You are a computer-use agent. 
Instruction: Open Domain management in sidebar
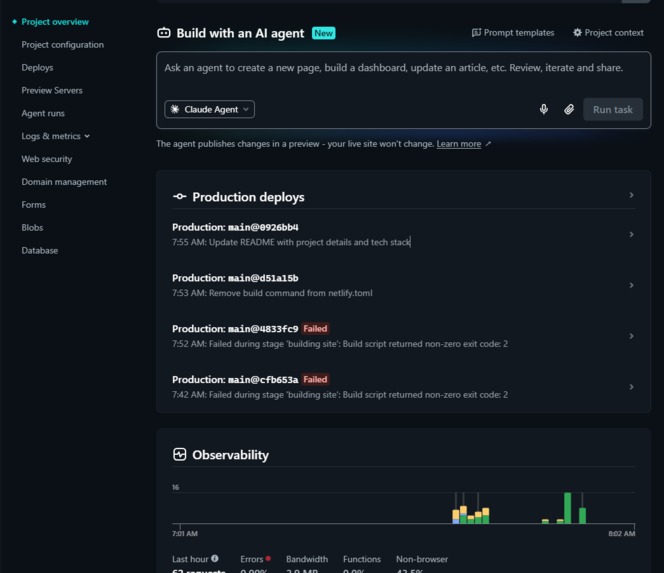[64, 182]
